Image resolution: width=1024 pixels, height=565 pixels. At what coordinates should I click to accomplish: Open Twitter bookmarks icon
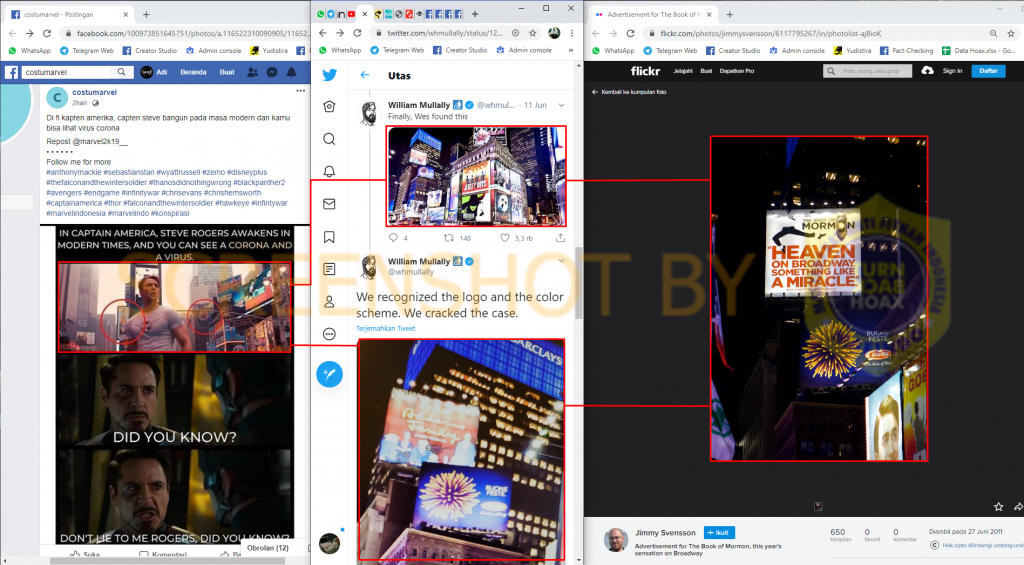[329, 236]
